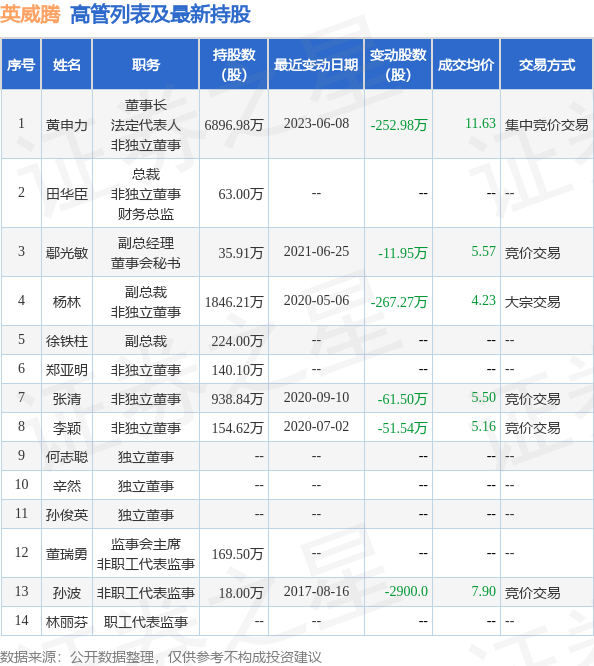This screenshot has width=594, height=666.
Task: Click the change value -11.95万
Action: pos(402,253)
